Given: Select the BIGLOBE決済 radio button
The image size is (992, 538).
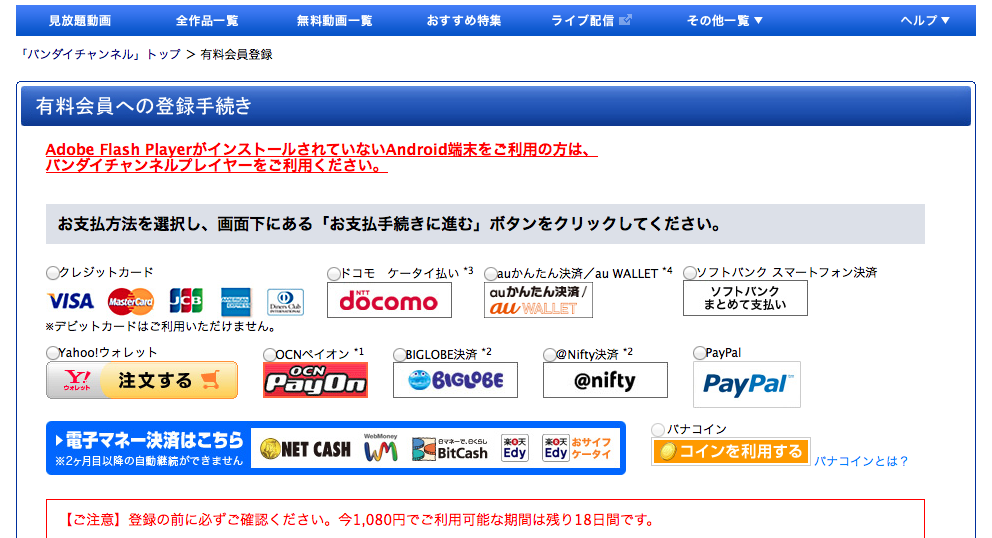Looking at the screenshot, I should click(x=399, y=354).
